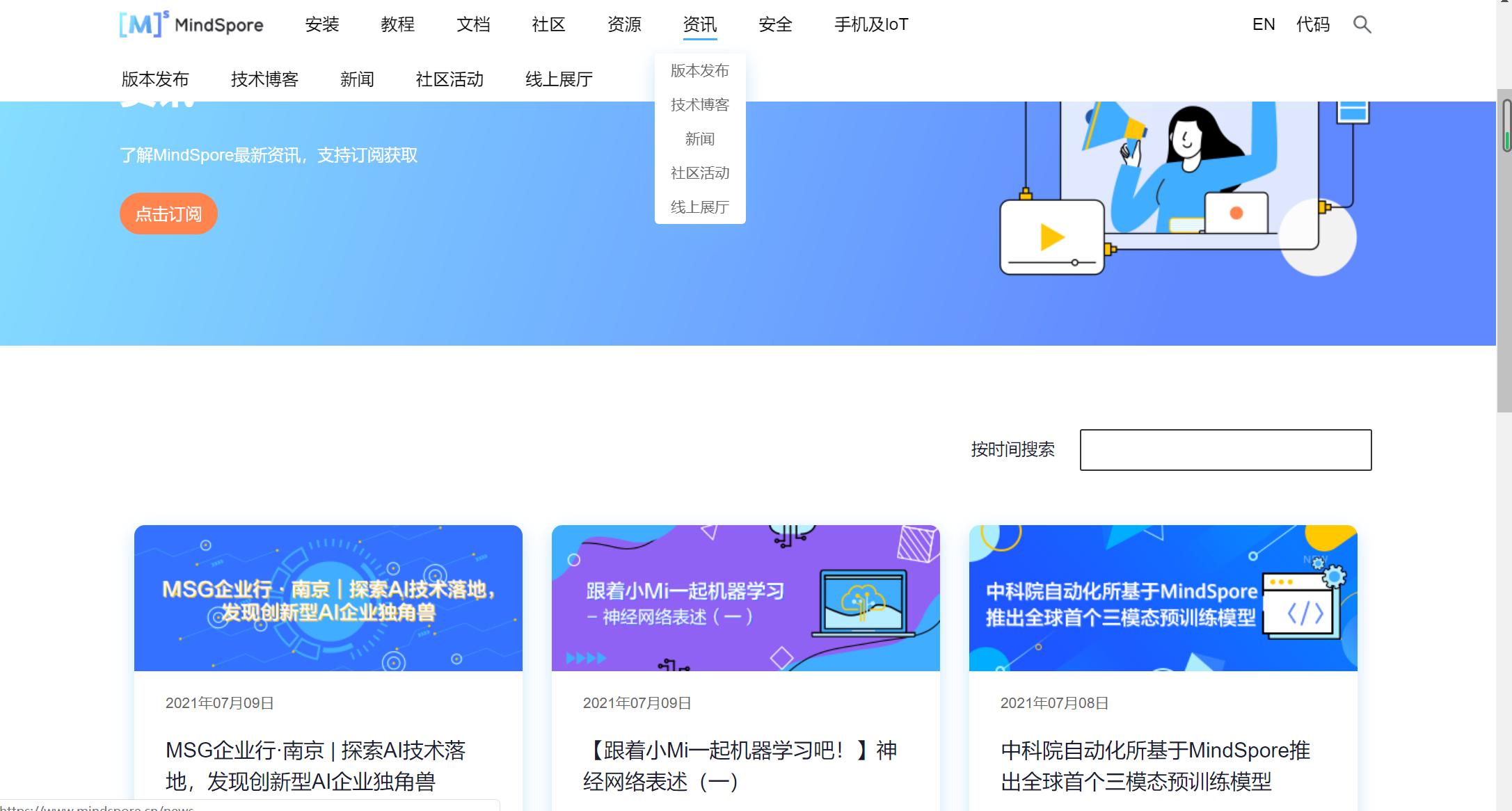The image size is (1512, 811).
Task: Open the MSG企业行·南京 article thumbnail
Action: [x=328, y=598]
